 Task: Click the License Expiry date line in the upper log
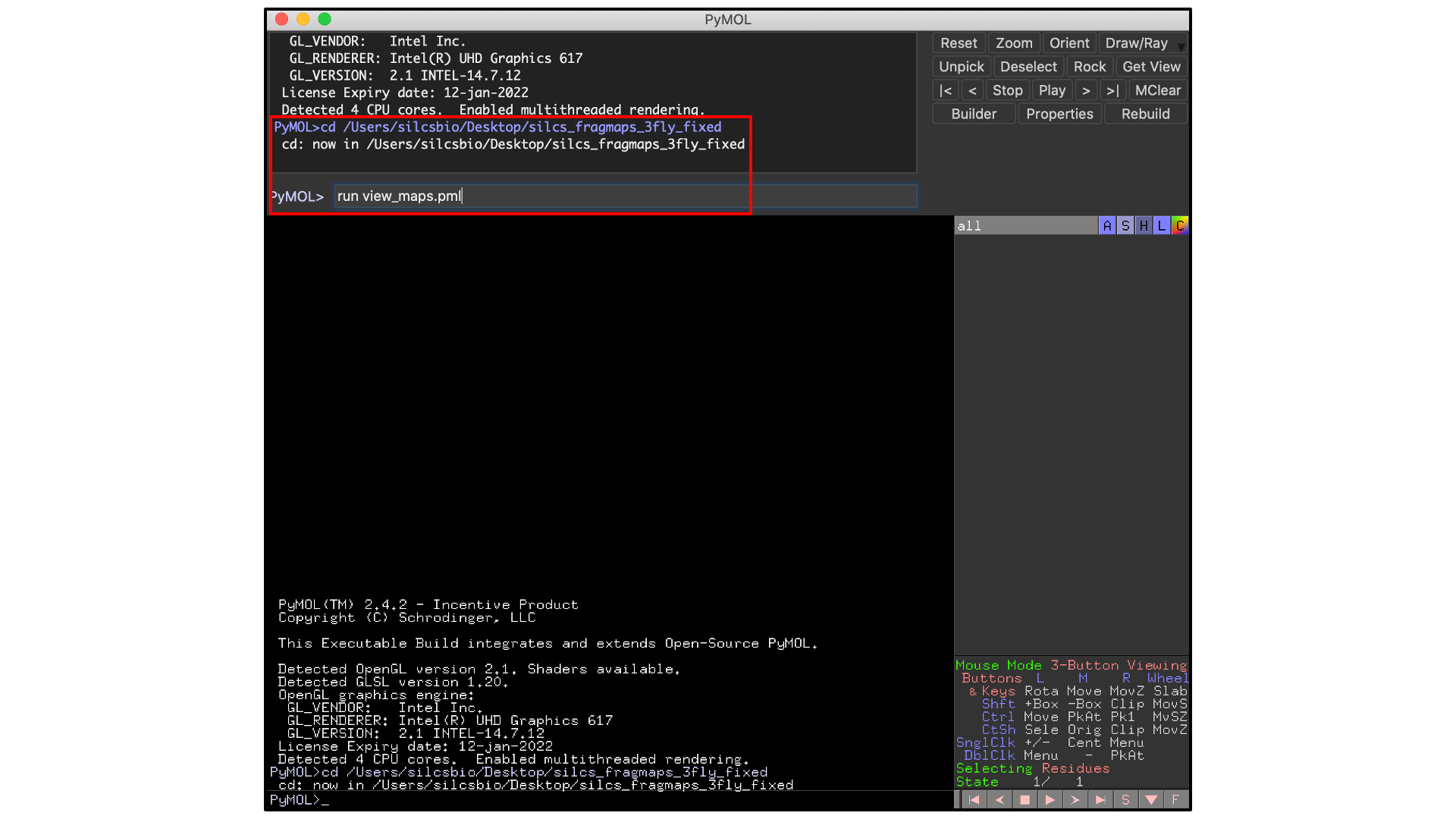pos(405,93)
